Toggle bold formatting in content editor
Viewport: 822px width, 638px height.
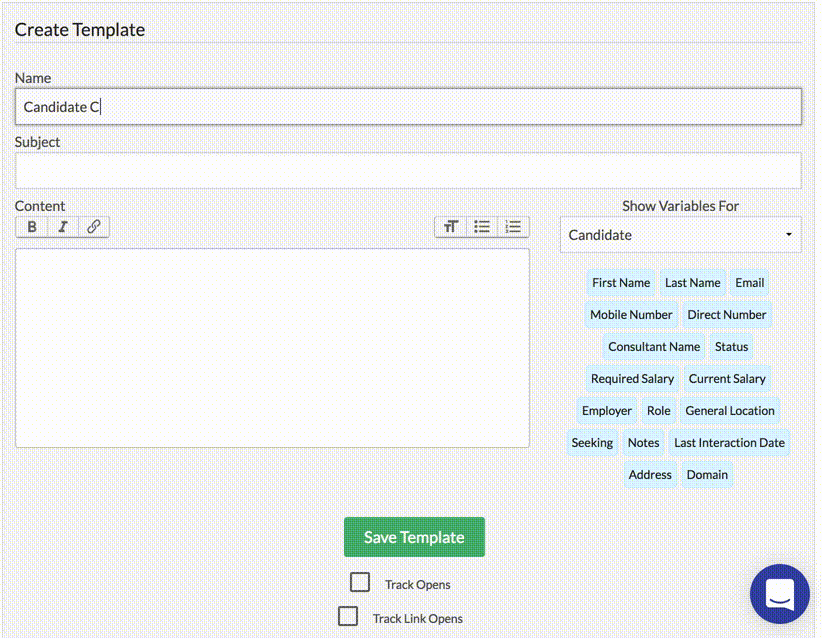tap(32, 227)
